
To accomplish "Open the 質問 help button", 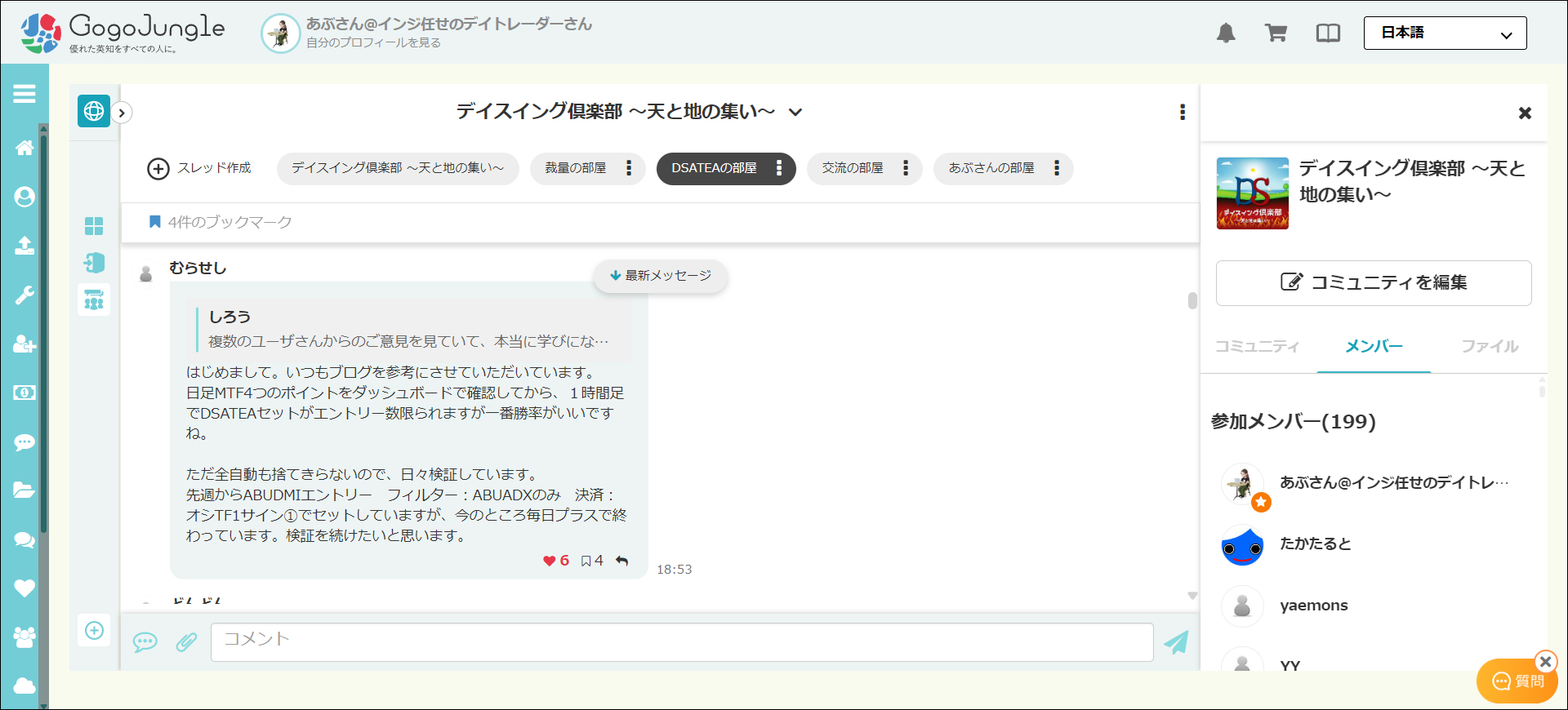I will pos(1517,681).
